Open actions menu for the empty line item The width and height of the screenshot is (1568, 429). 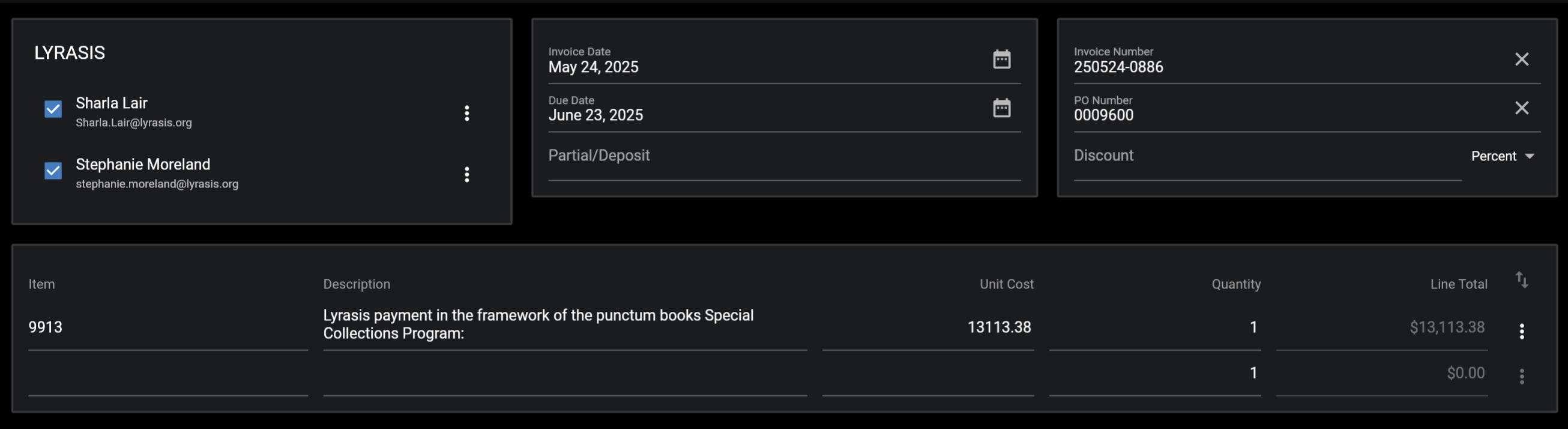coord(1521,376)
